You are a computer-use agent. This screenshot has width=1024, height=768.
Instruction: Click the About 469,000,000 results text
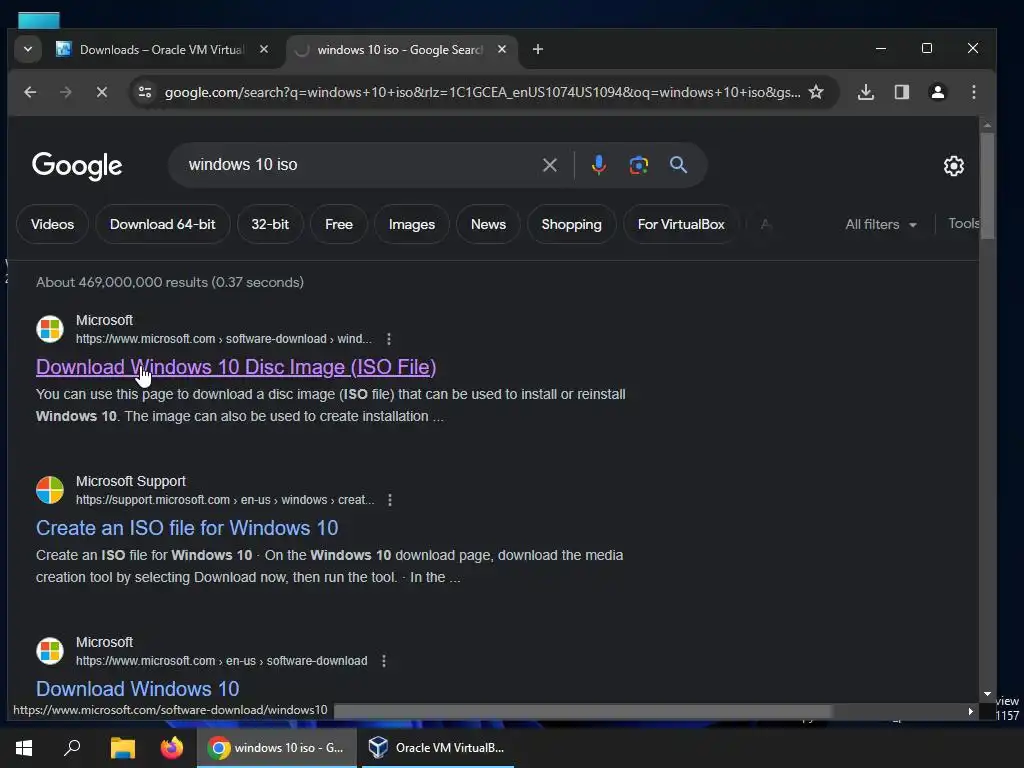point(170,282)
